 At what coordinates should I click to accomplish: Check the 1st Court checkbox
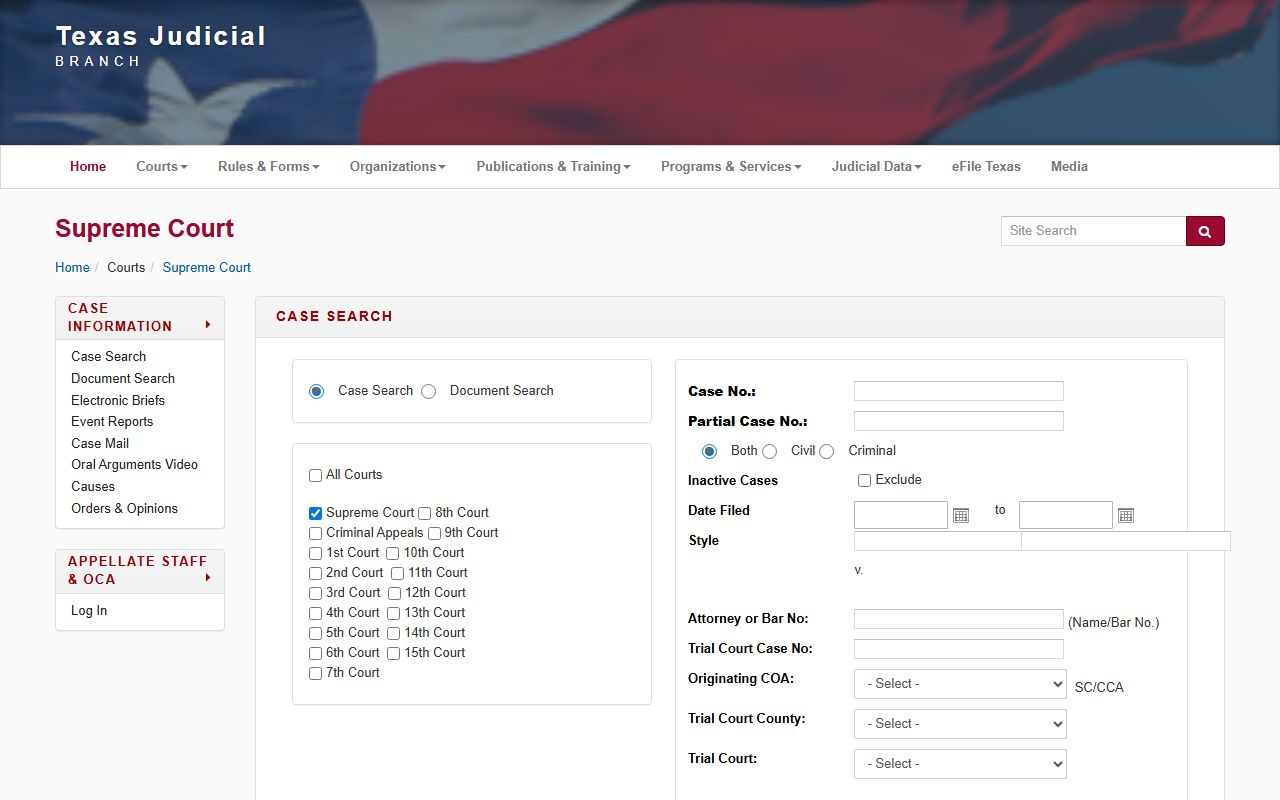point(316,553)
